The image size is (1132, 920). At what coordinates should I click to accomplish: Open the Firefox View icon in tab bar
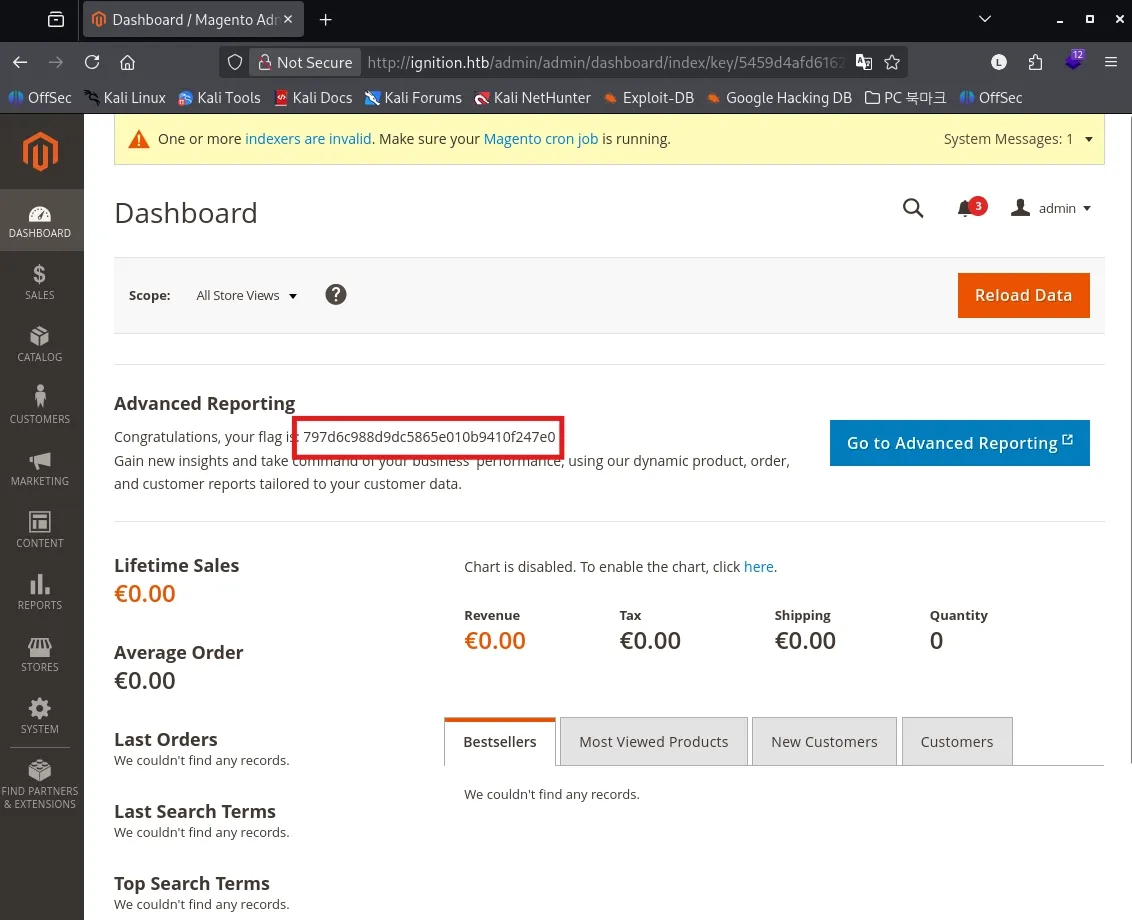pyautogui.click(x=56, y=19)
